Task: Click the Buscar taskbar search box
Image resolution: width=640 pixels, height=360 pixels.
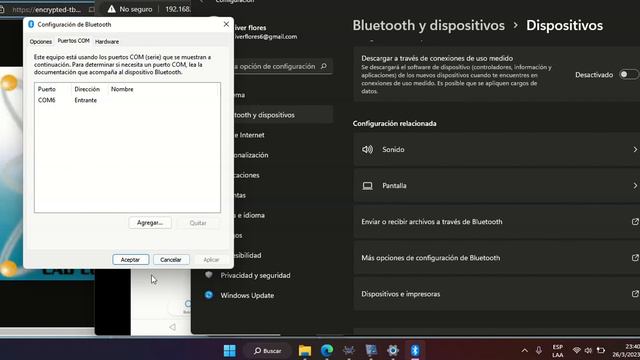Action: [x=268, y=351]
